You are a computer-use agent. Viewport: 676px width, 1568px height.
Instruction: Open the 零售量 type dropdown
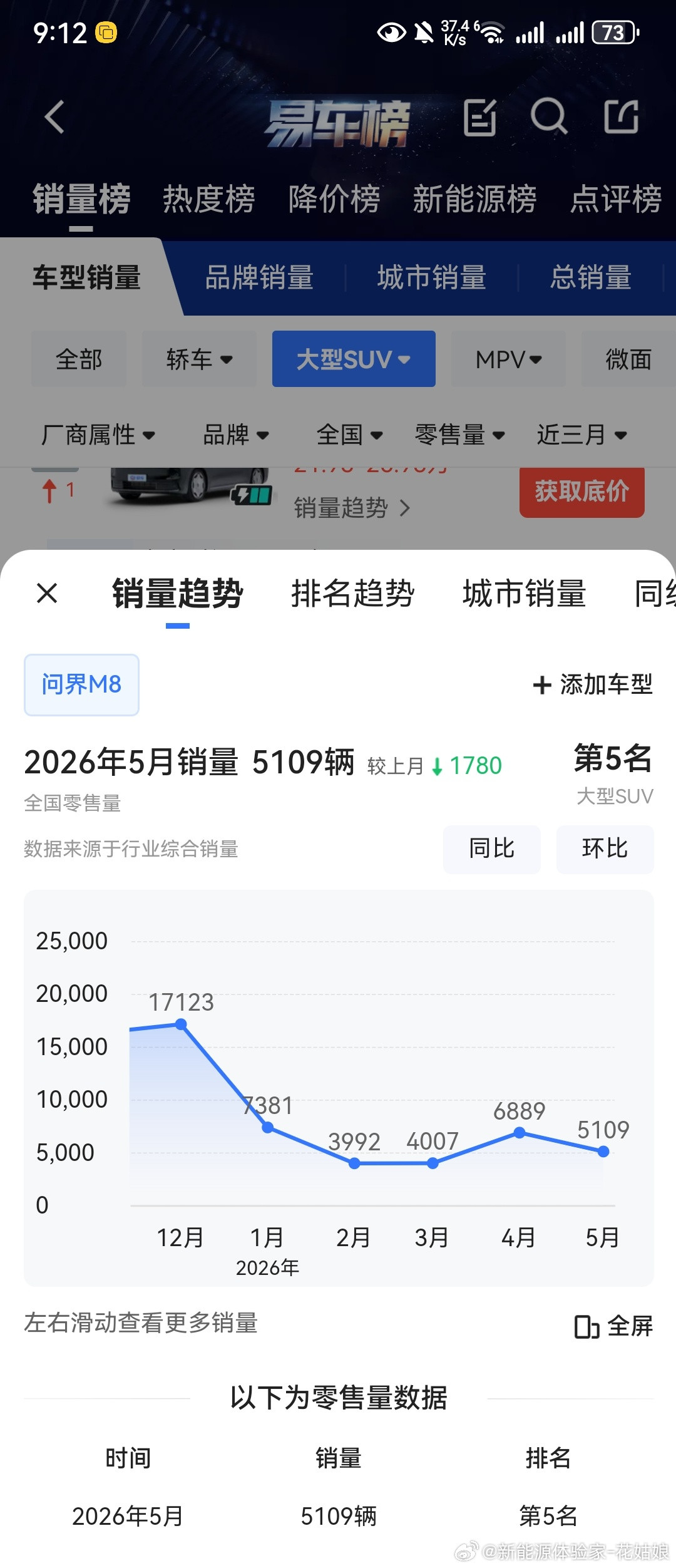(459, 435)
